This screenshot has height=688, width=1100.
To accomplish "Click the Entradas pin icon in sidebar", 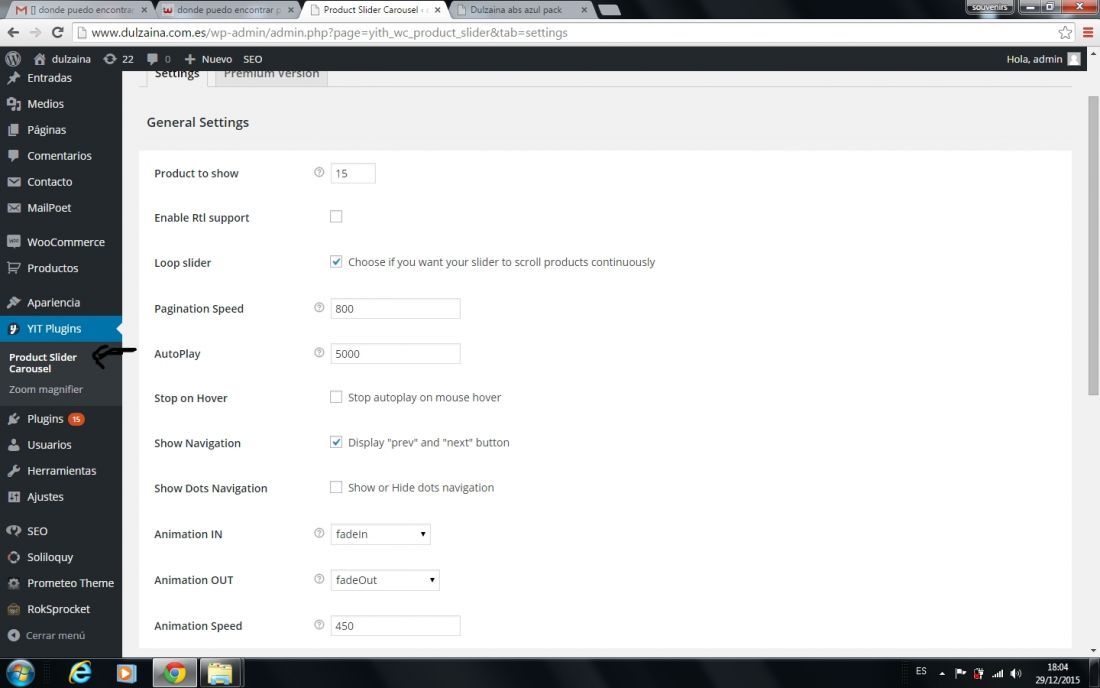I will tap(13, 78).
